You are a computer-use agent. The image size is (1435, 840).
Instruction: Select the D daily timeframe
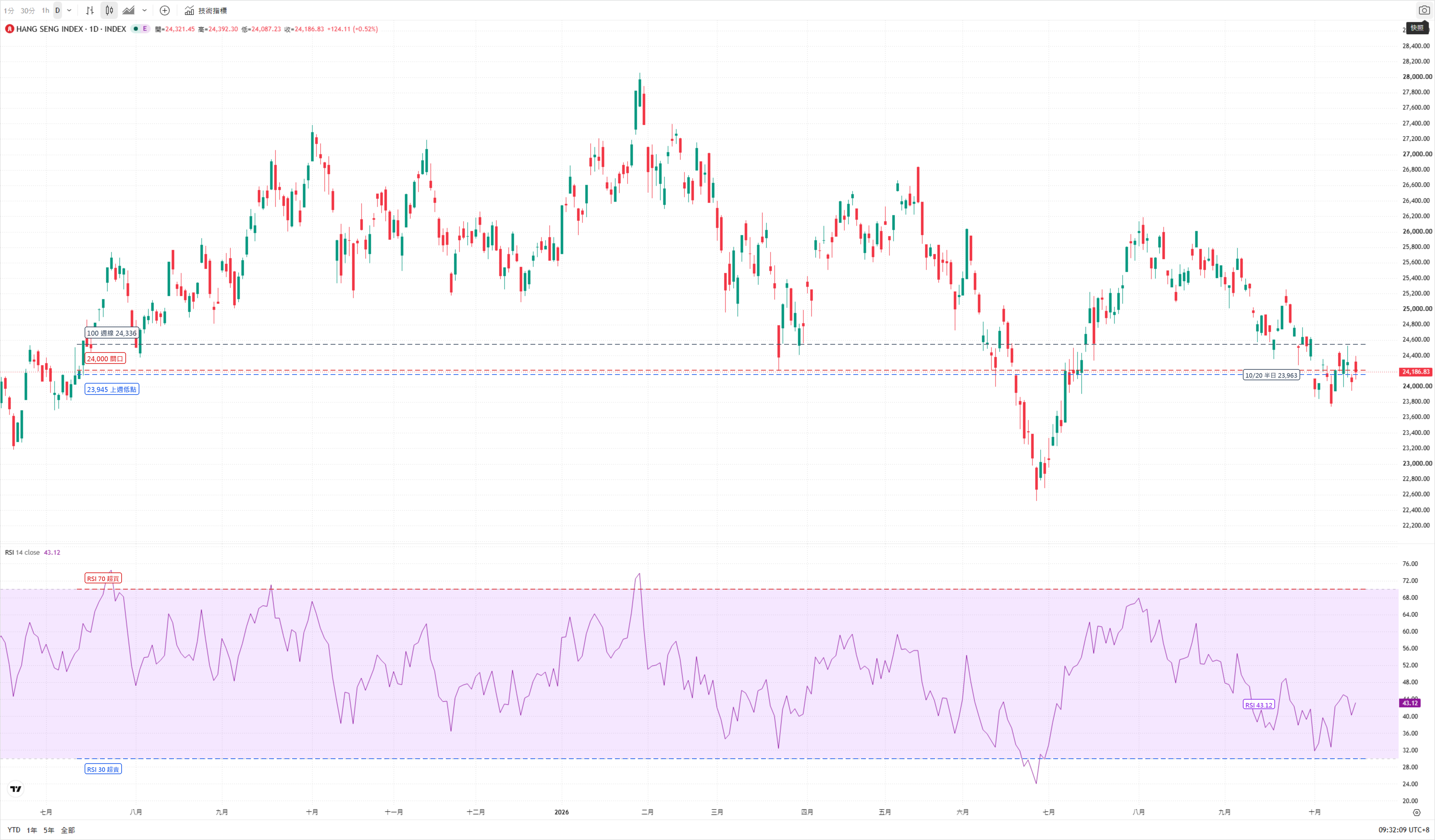coord(57,10)
